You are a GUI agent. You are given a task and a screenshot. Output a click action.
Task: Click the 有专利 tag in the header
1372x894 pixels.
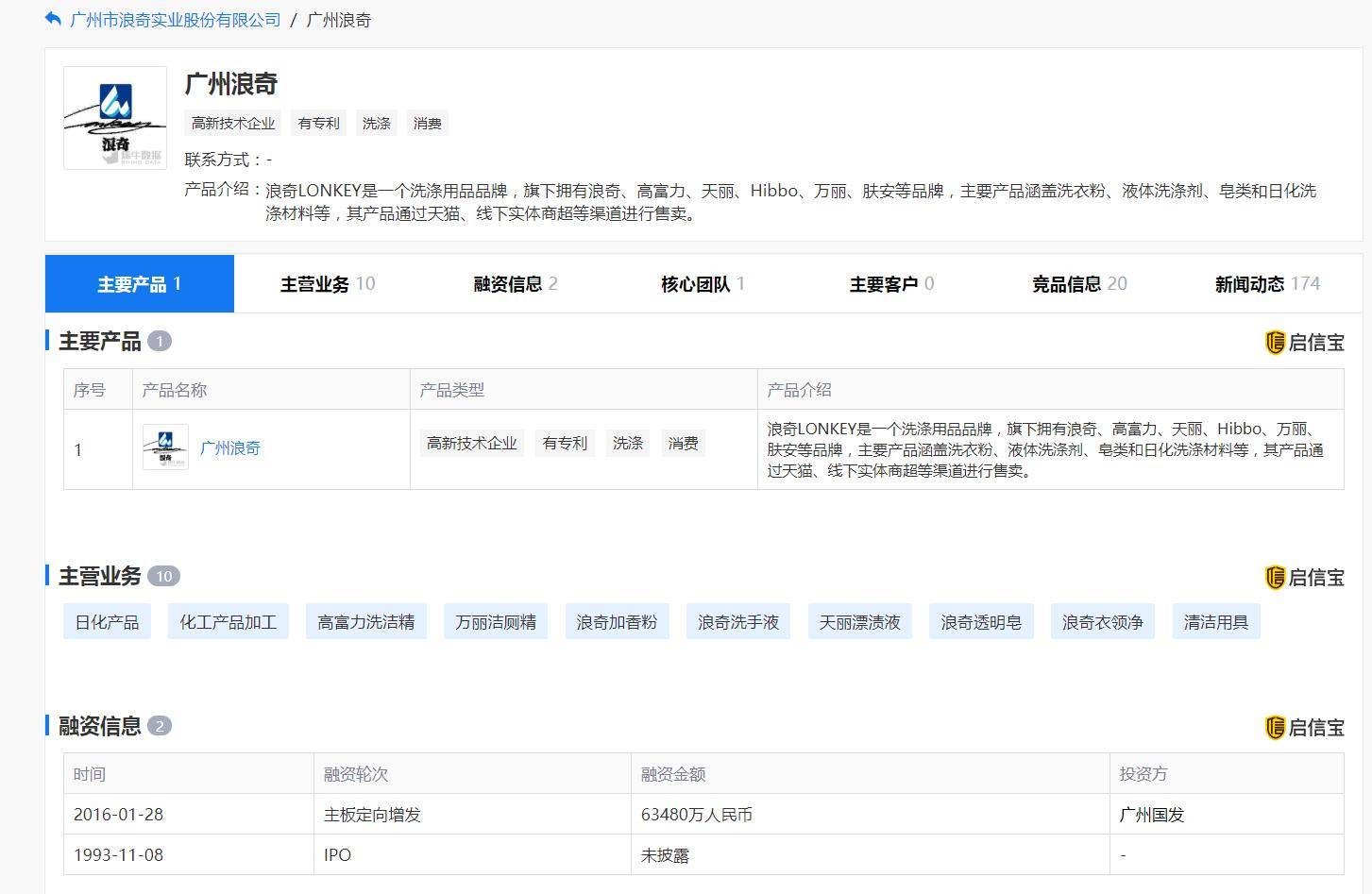[318, 122]
